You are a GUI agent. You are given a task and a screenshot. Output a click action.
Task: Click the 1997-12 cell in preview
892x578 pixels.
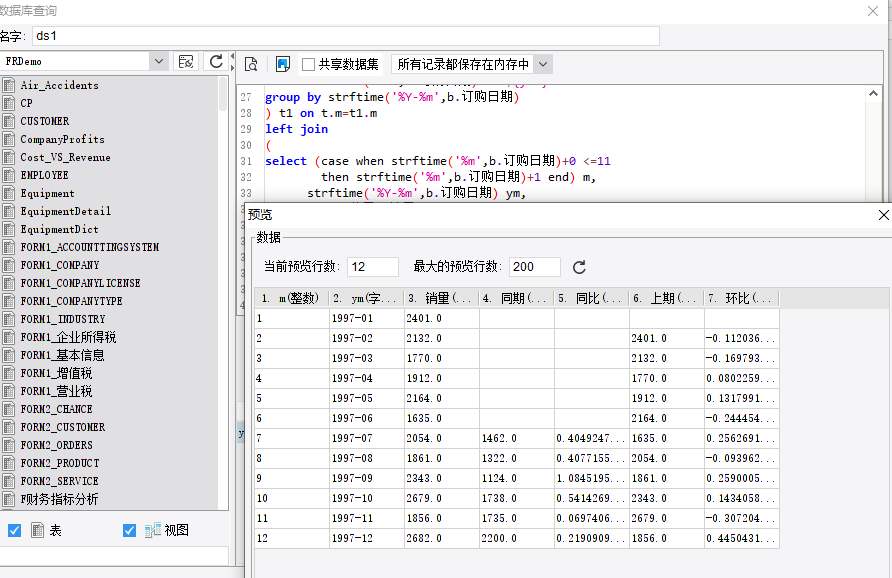(366, 538)
